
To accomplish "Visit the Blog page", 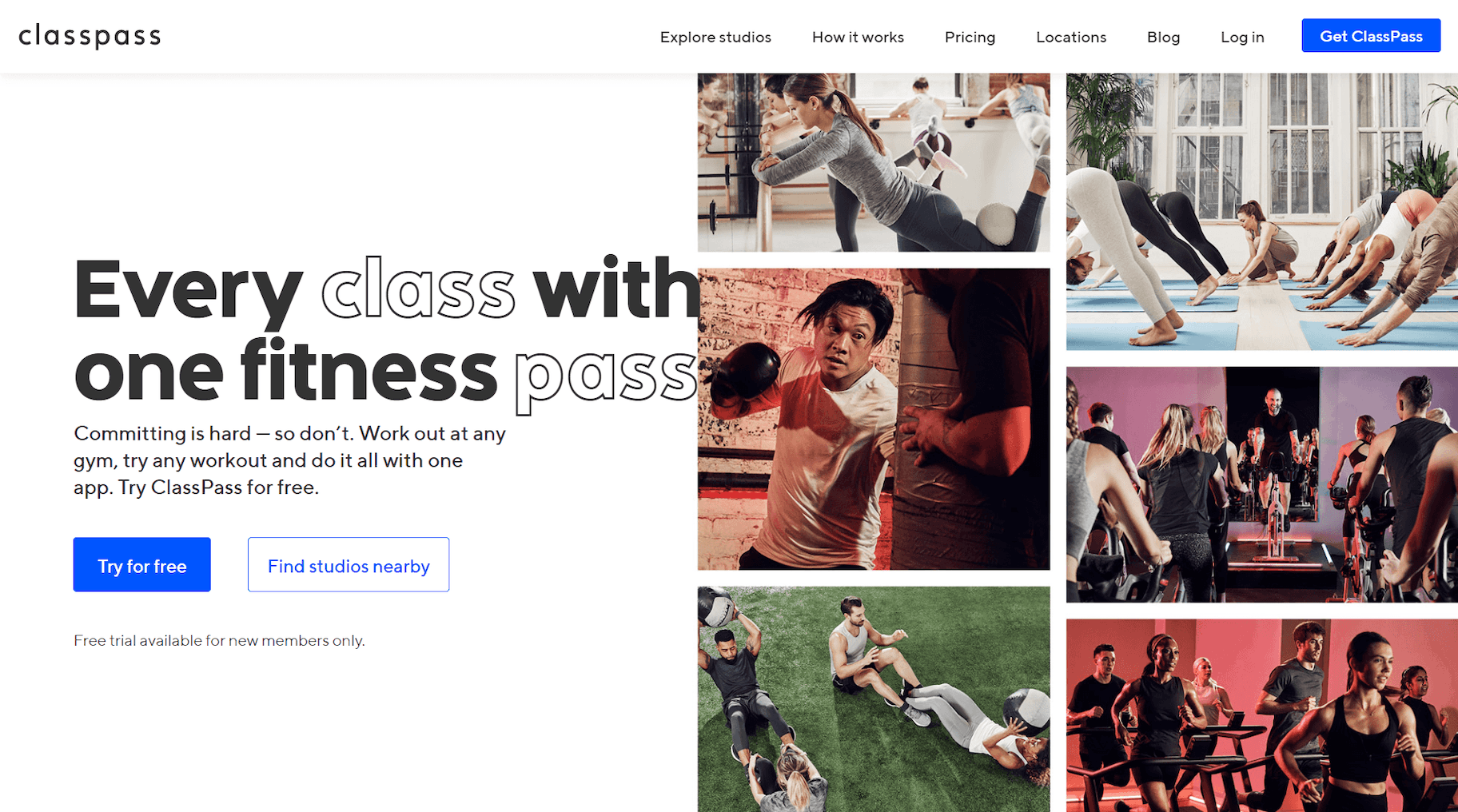I will (x=1163, y=38).
